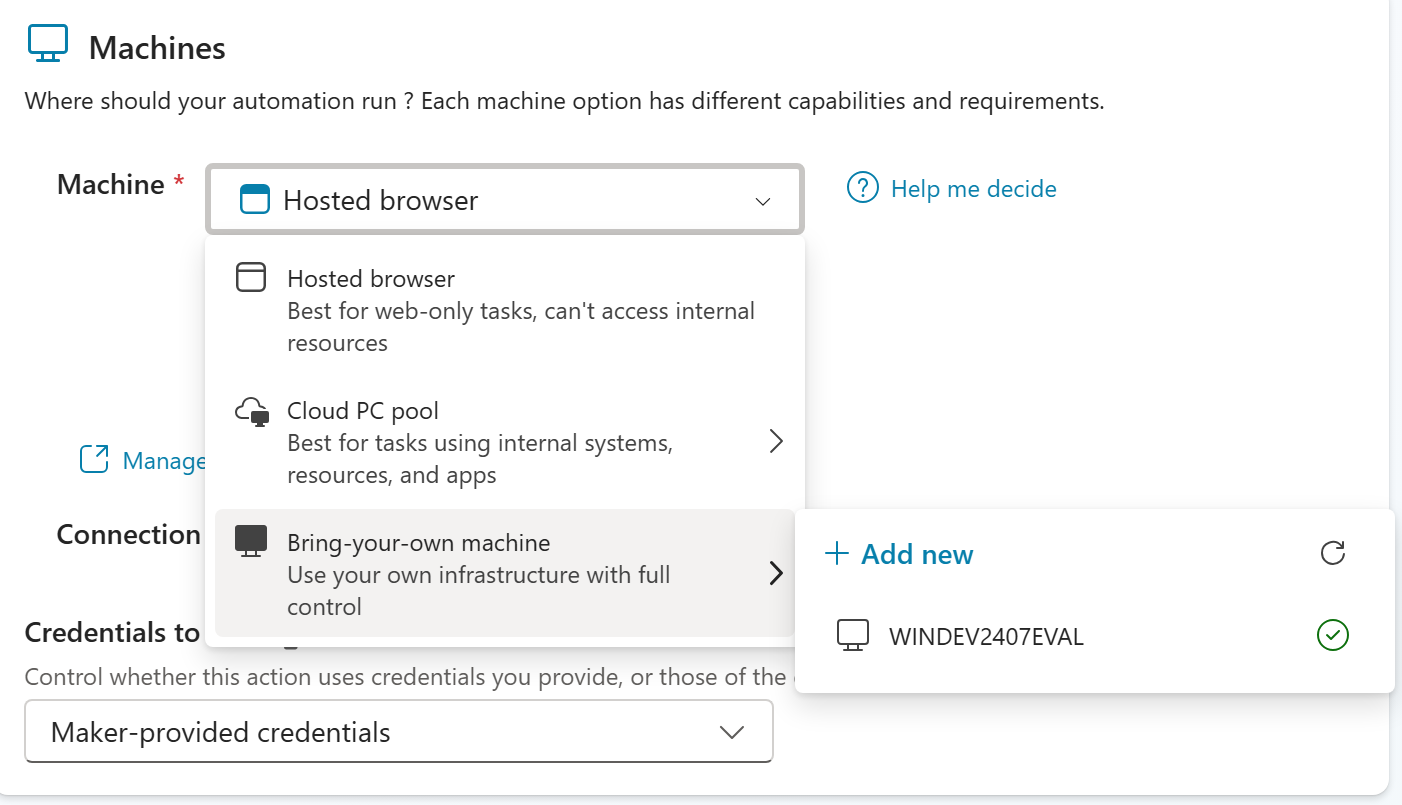
Task: Click the Bring-your-own machine monitor icon
Action: click(251, 541)
